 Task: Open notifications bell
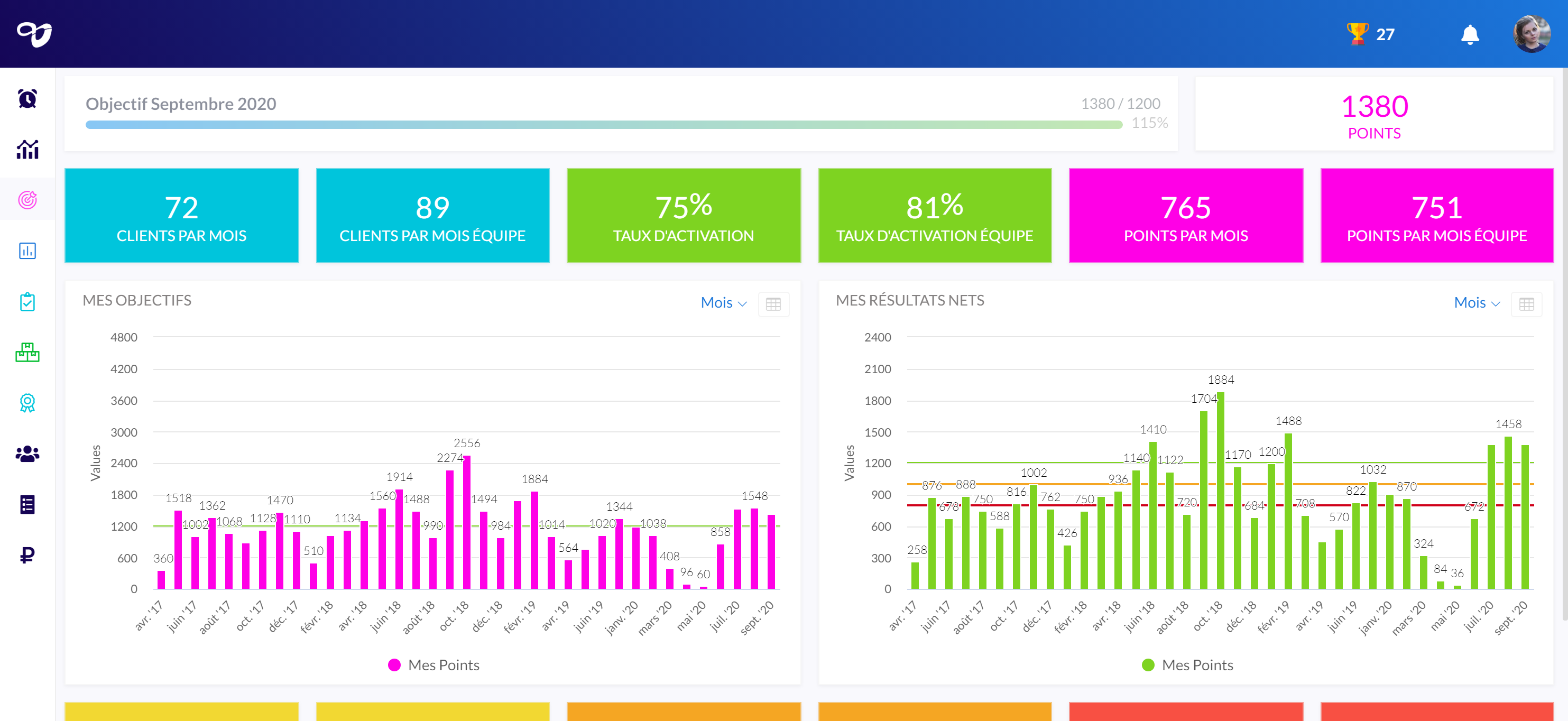click(x=1469, y=35)
